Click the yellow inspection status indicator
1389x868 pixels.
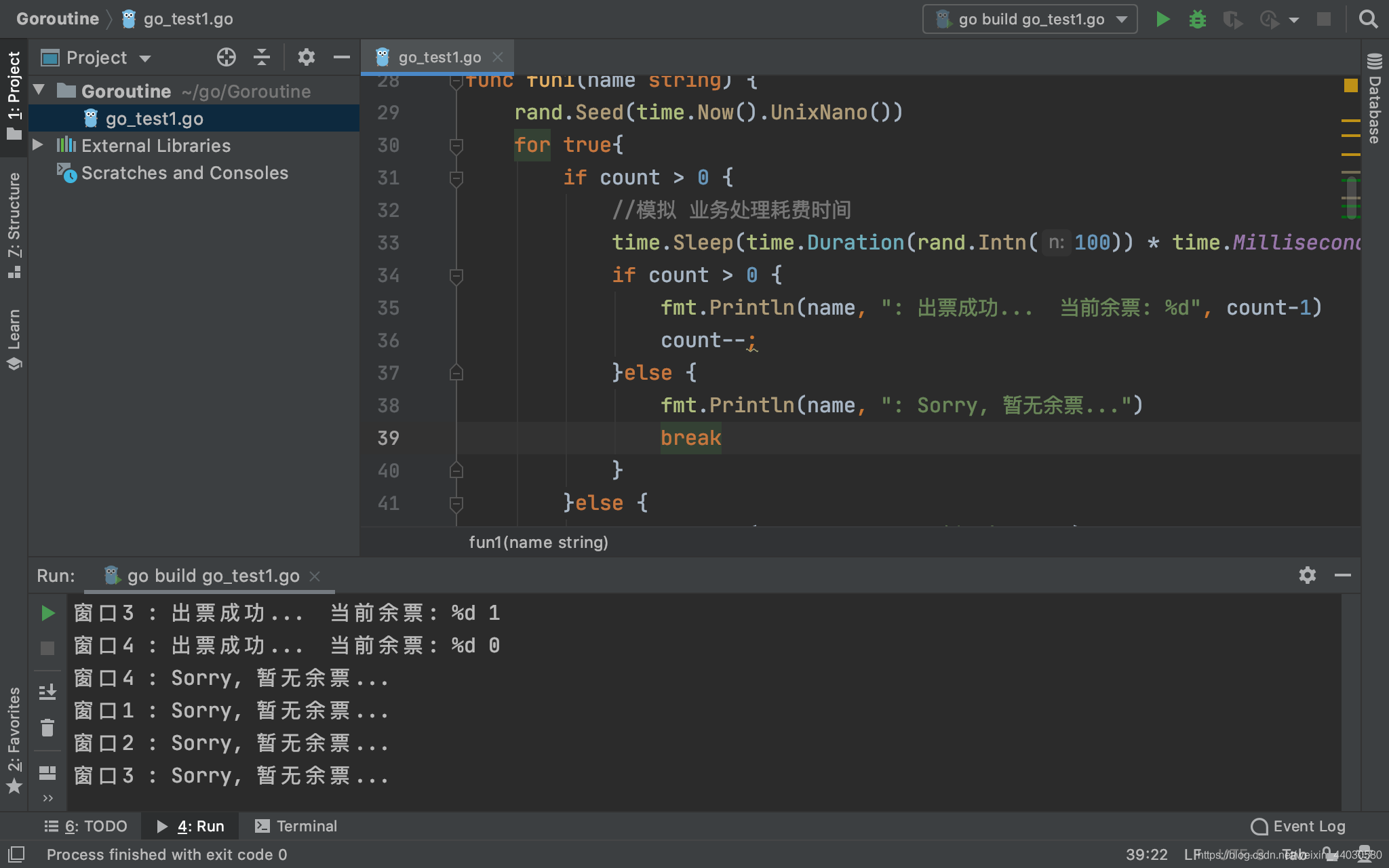pos(1350,85)
